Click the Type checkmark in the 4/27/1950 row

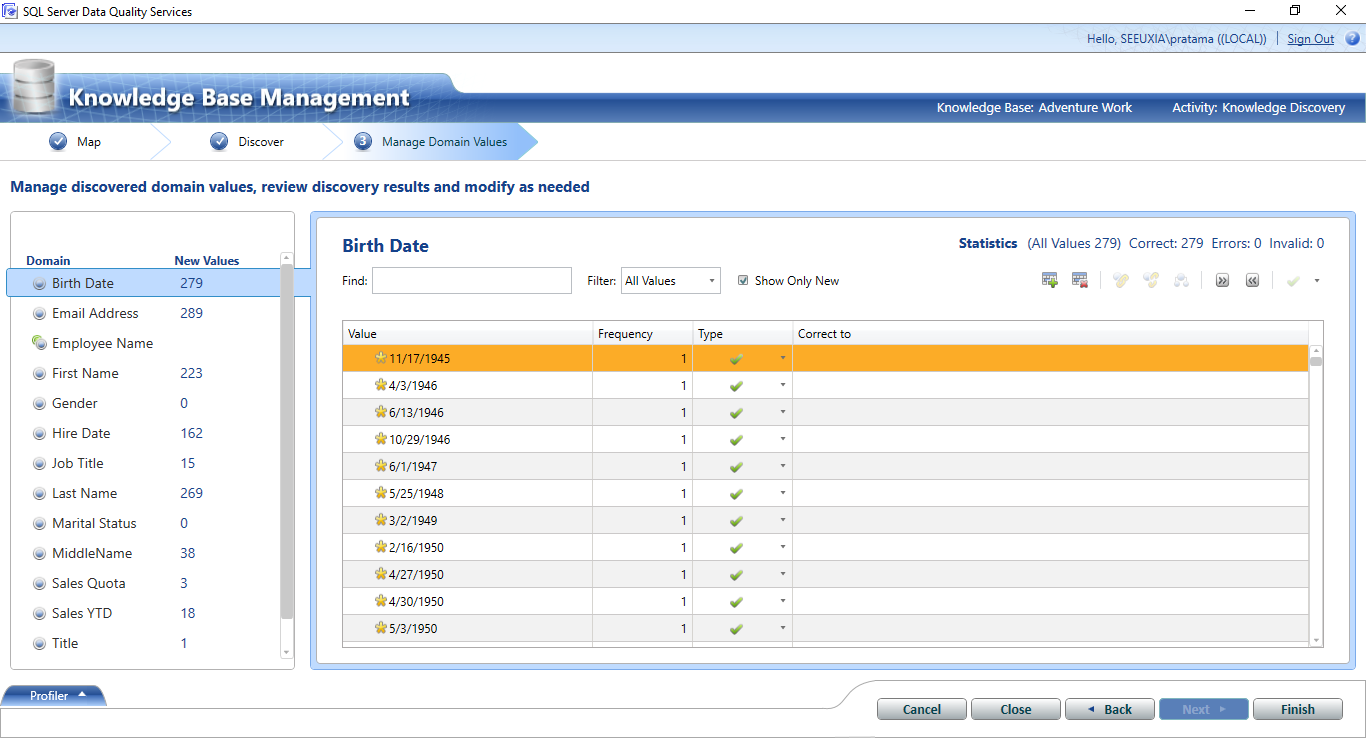coord(736,575)
